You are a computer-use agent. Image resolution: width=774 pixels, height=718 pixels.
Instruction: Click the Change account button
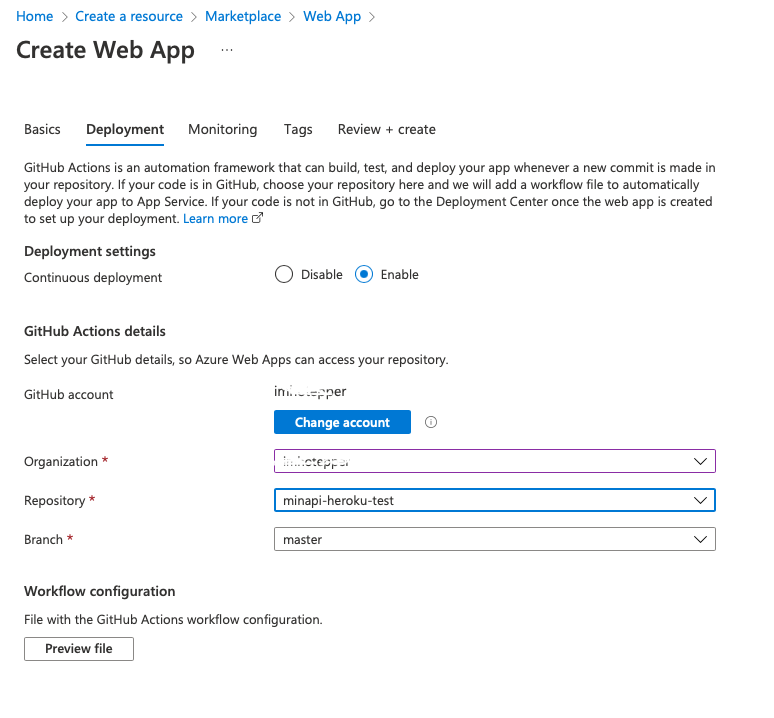click(342, 422)
